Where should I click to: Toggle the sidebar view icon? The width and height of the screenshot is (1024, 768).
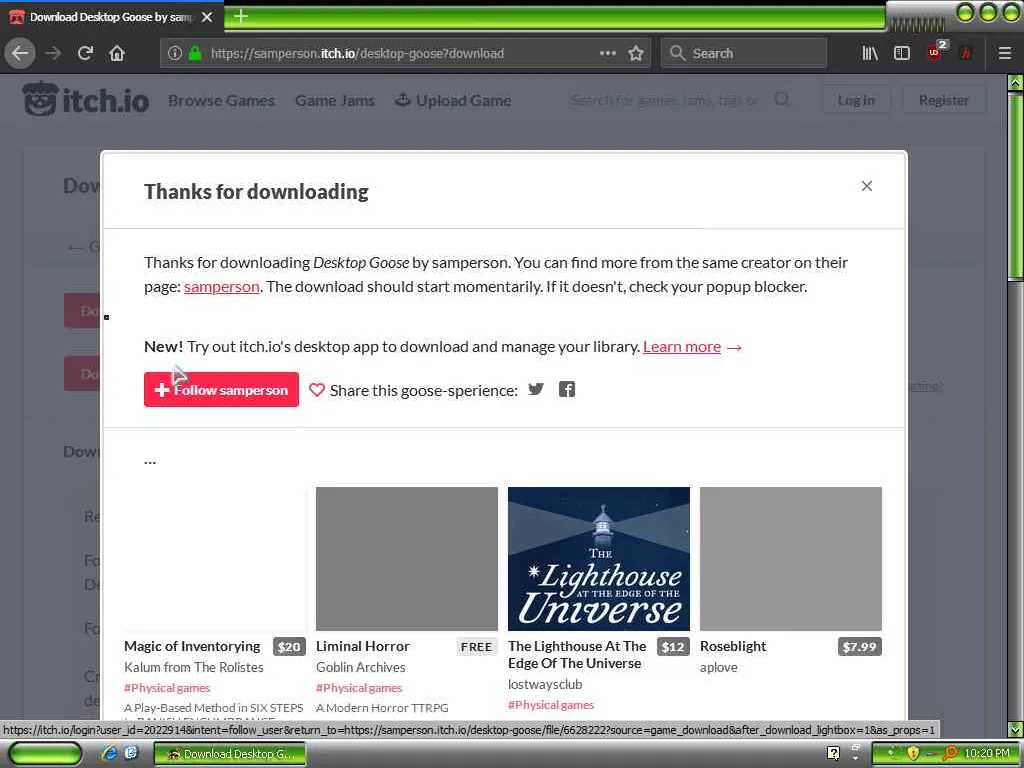902,53
